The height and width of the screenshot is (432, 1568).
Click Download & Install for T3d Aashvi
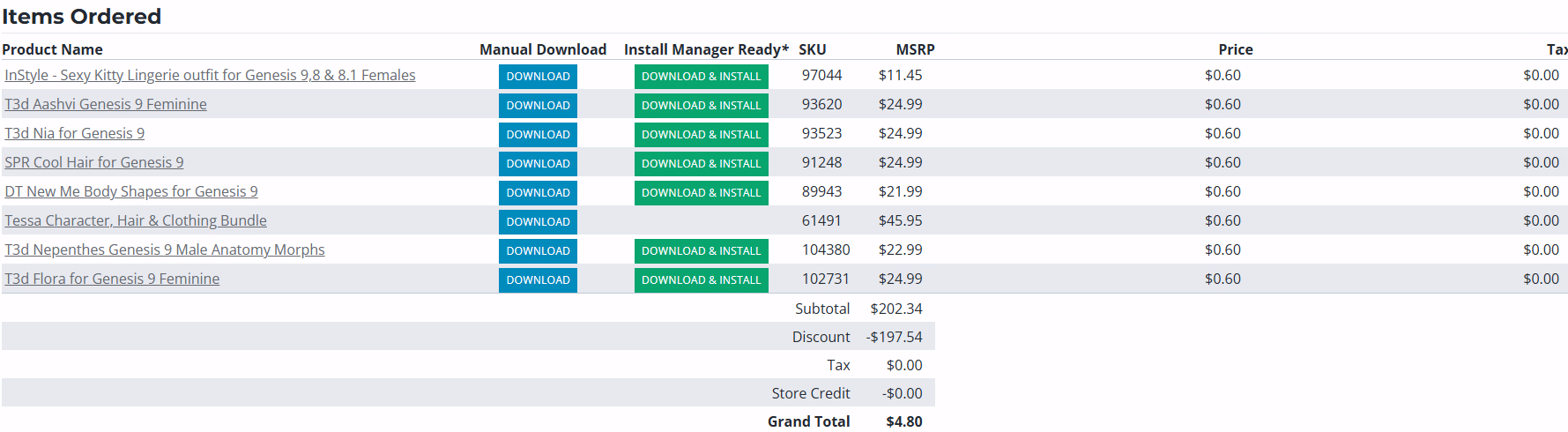(701, 105)
